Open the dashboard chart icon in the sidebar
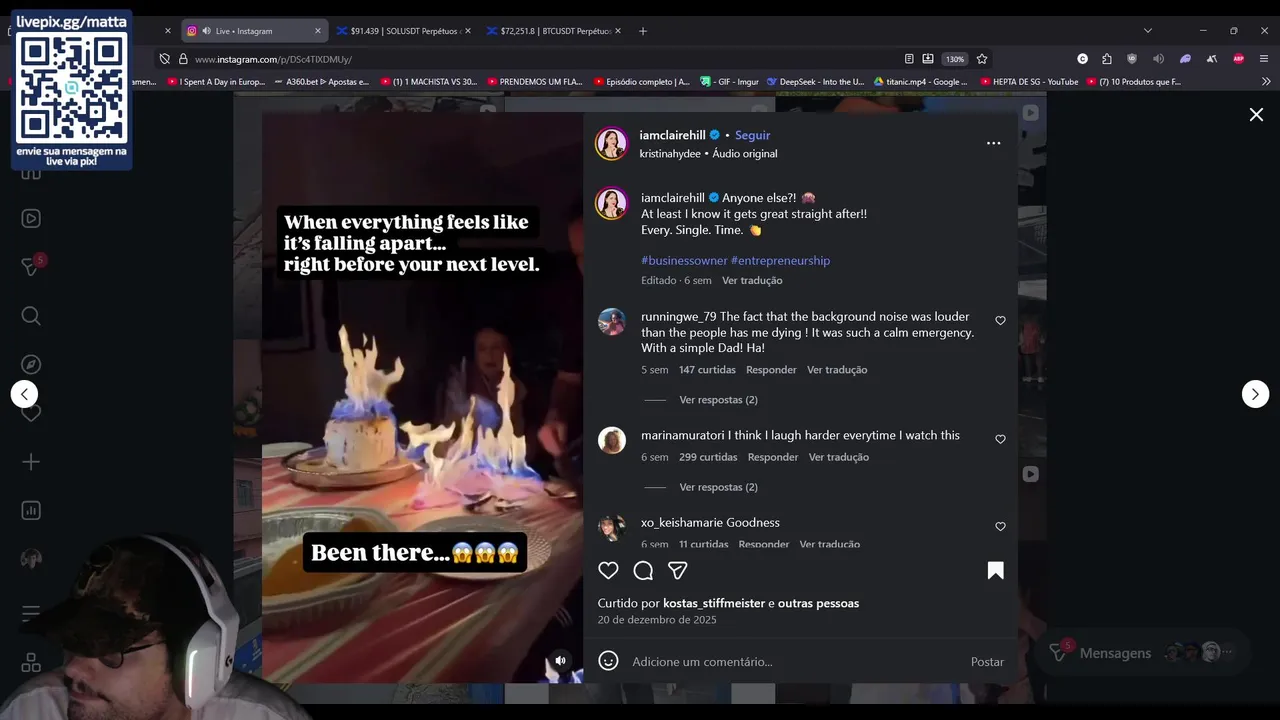 tap(31, 510)
